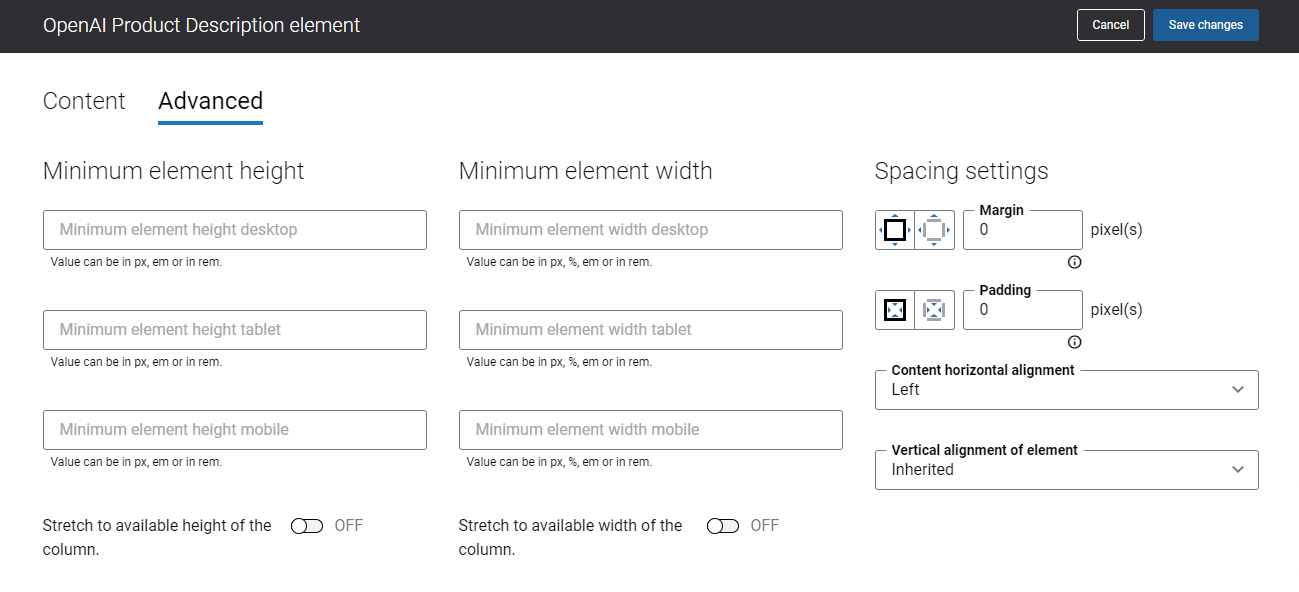Click the Save changes button

1206,25
